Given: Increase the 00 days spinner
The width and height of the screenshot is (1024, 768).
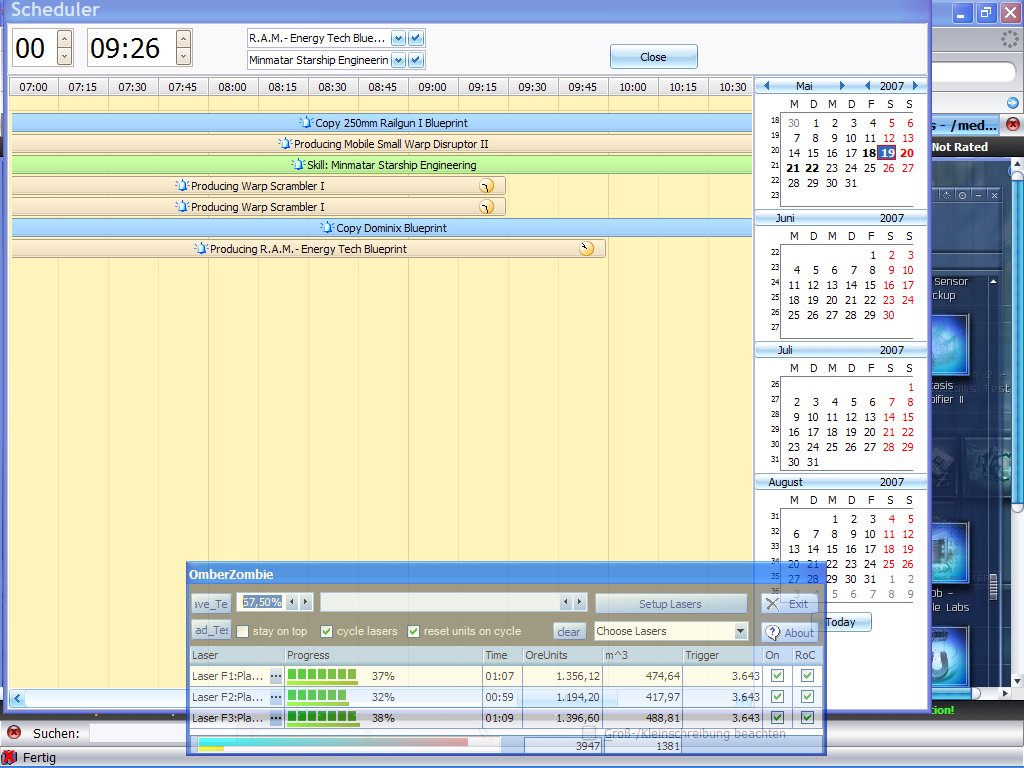Looking at the screenshot, I should tap(64, 39).
